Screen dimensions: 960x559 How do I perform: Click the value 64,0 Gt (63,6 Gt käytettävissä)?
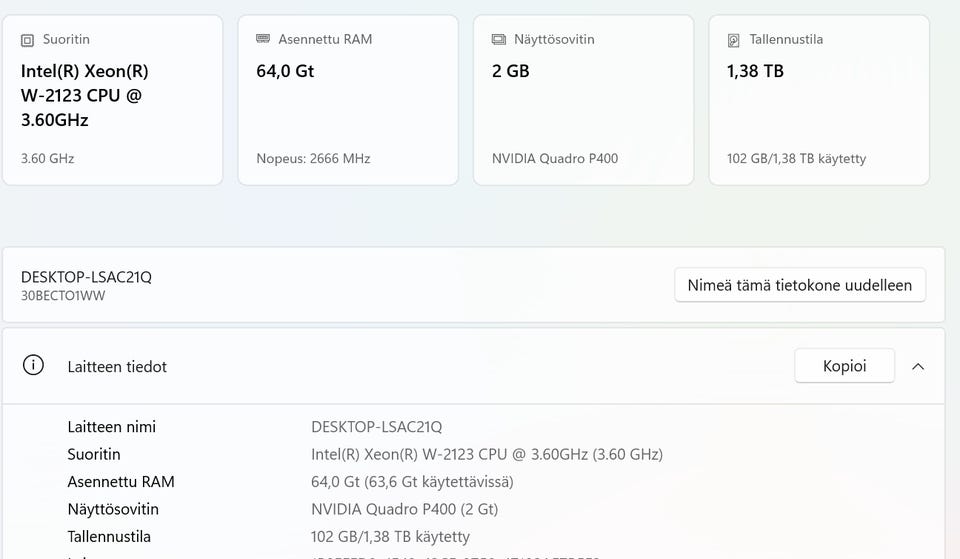point(412,482)
